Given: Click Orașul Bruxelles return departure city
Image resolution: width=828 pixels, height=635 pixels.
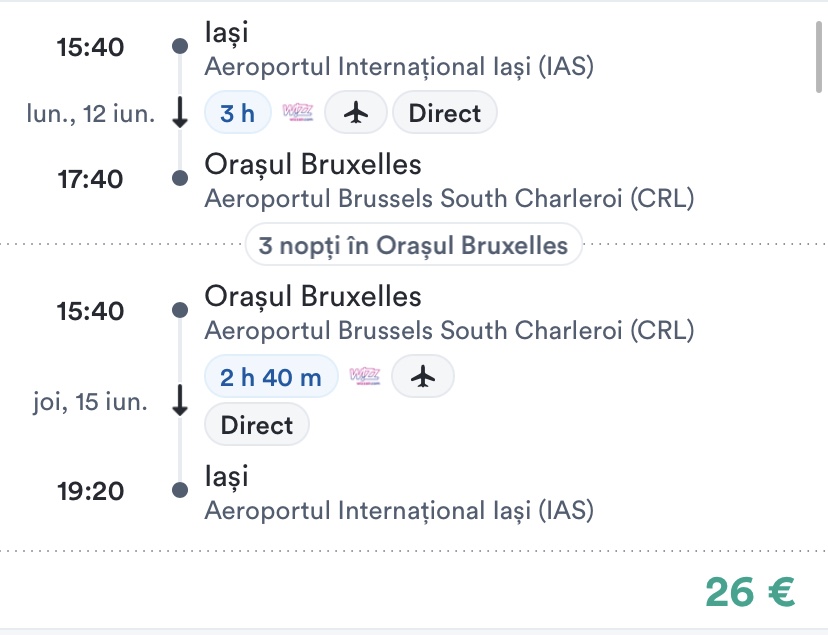Looking at the screenshot, I should coord(313,296).
